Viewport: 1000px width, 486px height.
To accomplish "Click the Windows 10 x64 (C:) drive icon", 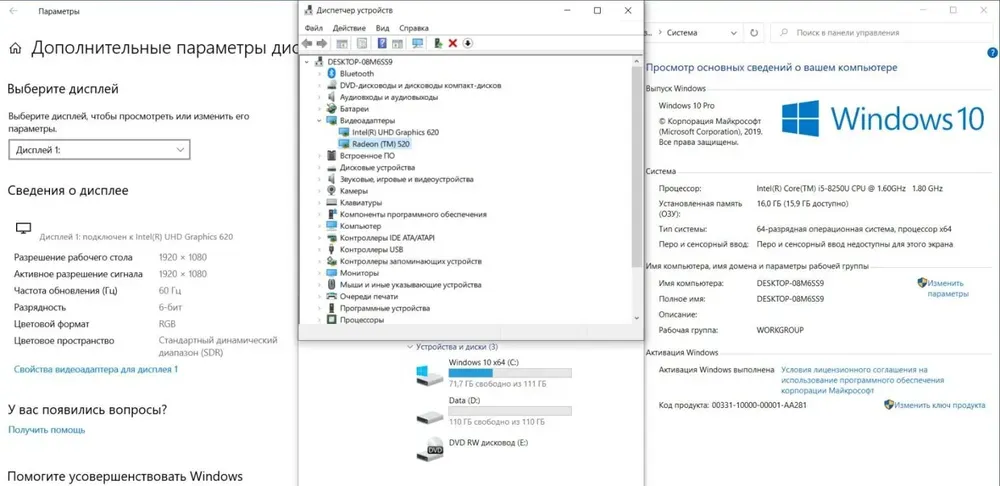I will [429, 374].
